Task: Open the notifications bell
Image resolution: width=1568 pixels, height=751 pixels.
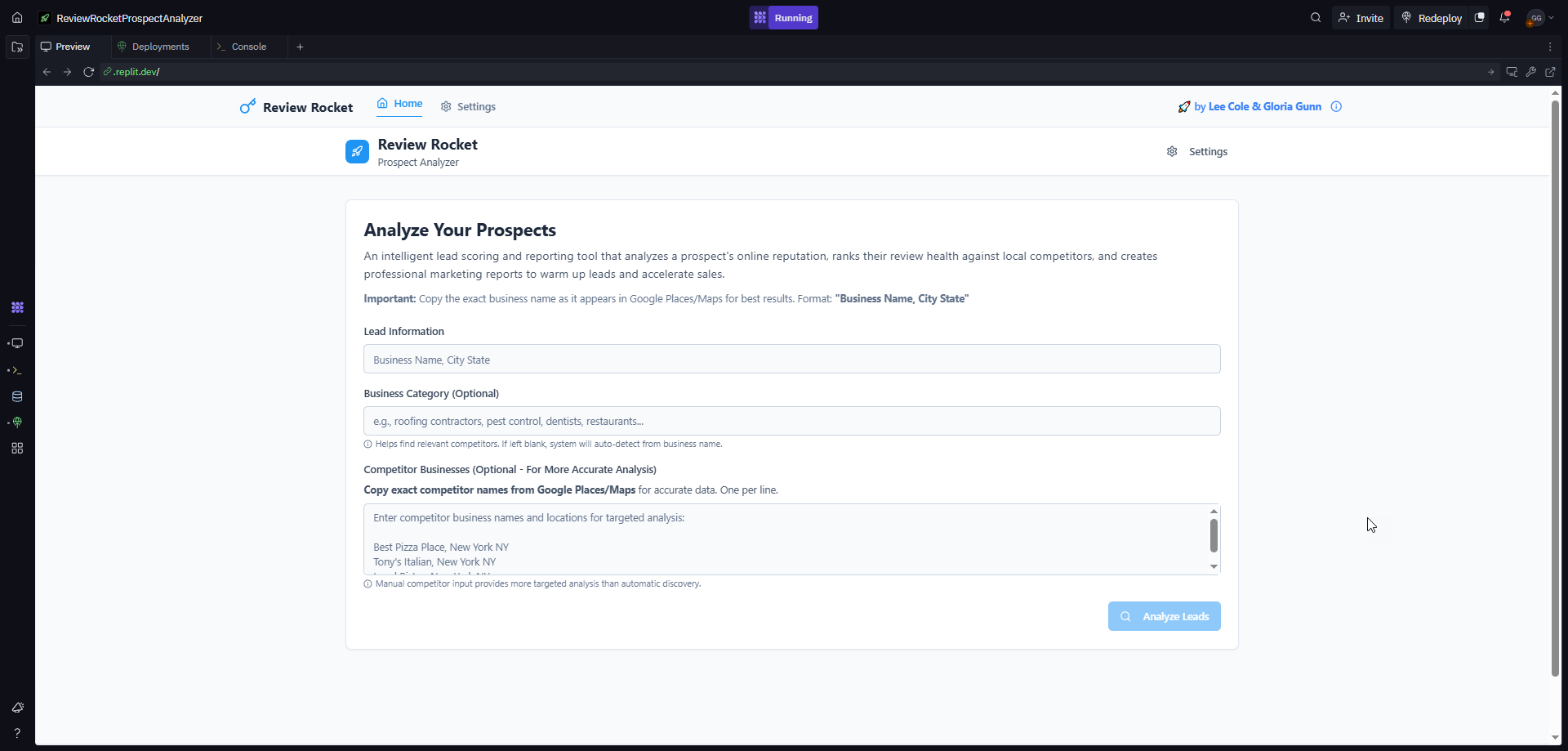Action: [x=1504, y=17]
